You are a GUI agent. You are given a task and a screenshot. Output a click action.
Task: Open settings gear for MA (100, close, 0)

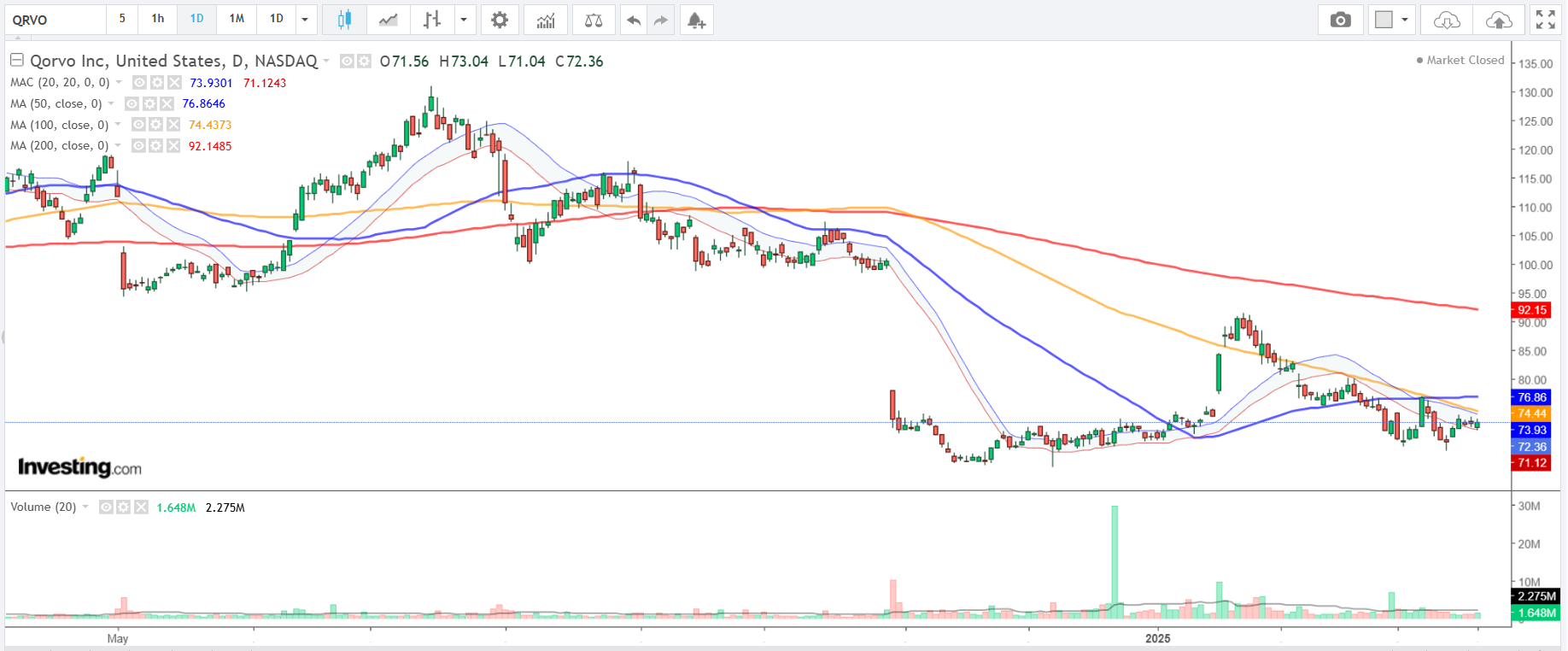coord(155,125)
